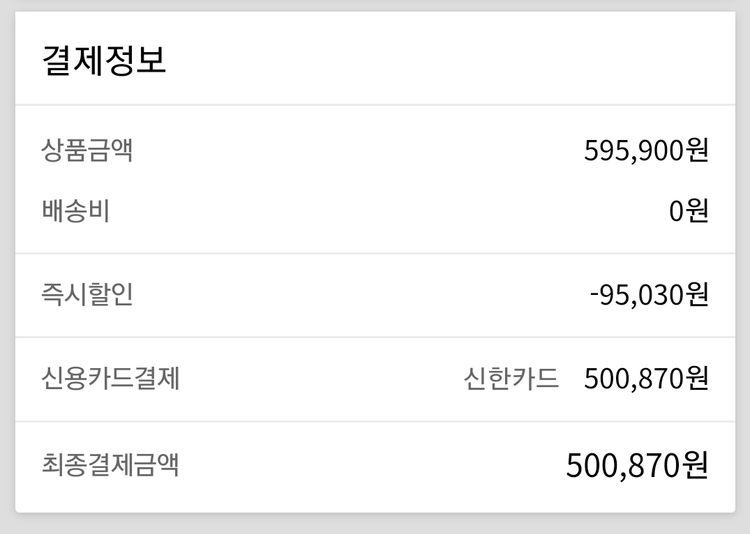Click the -95,030원 discount amount
This screenshot has height=534, width=750.
pos(649,295)
